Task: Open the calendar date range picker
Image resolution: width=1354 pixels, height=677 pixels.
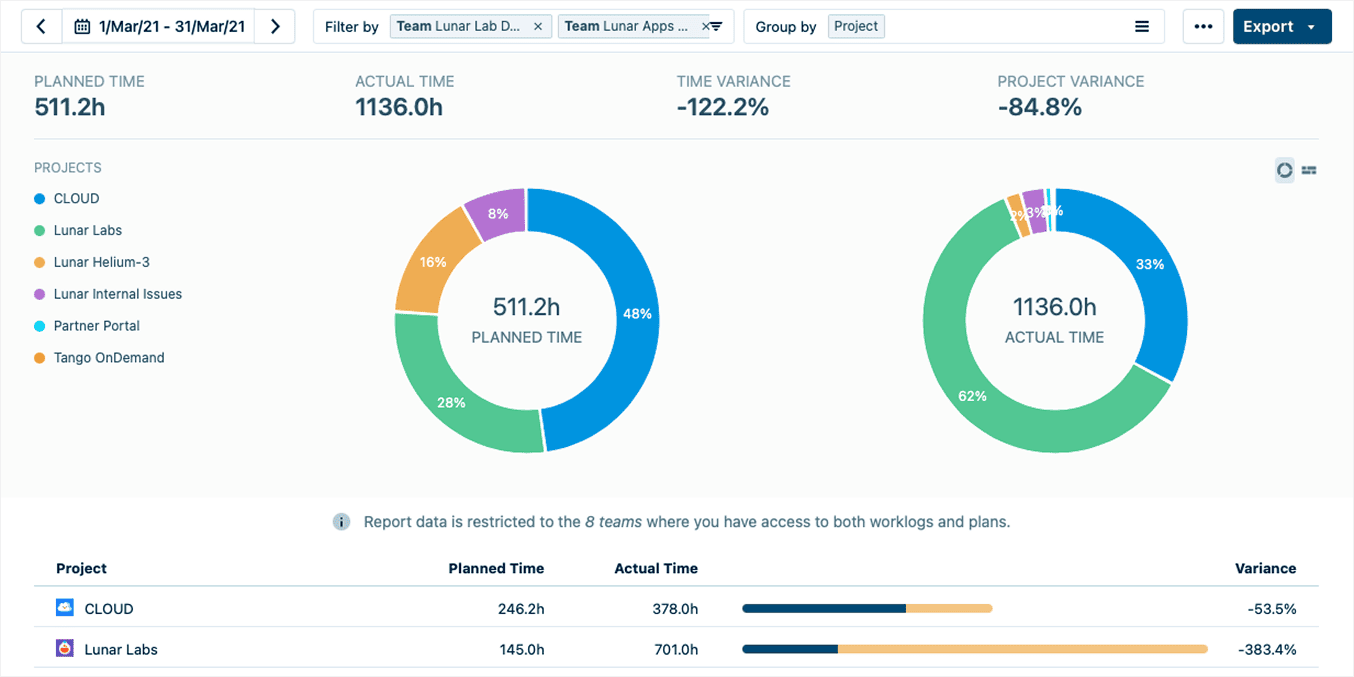Action: click(x=159, y=27)
